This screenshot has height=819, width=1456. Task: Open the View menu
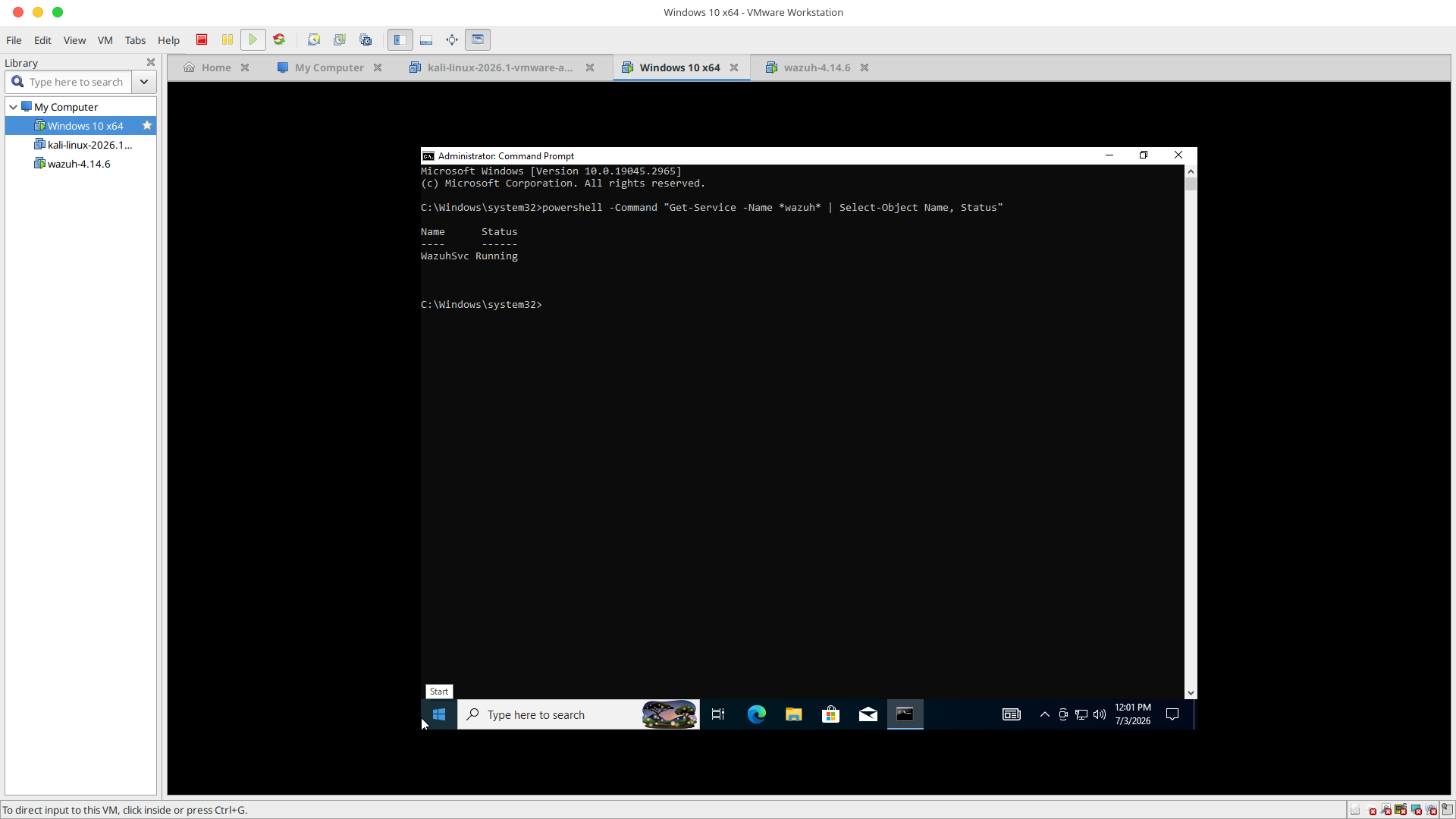coord(74,40)
